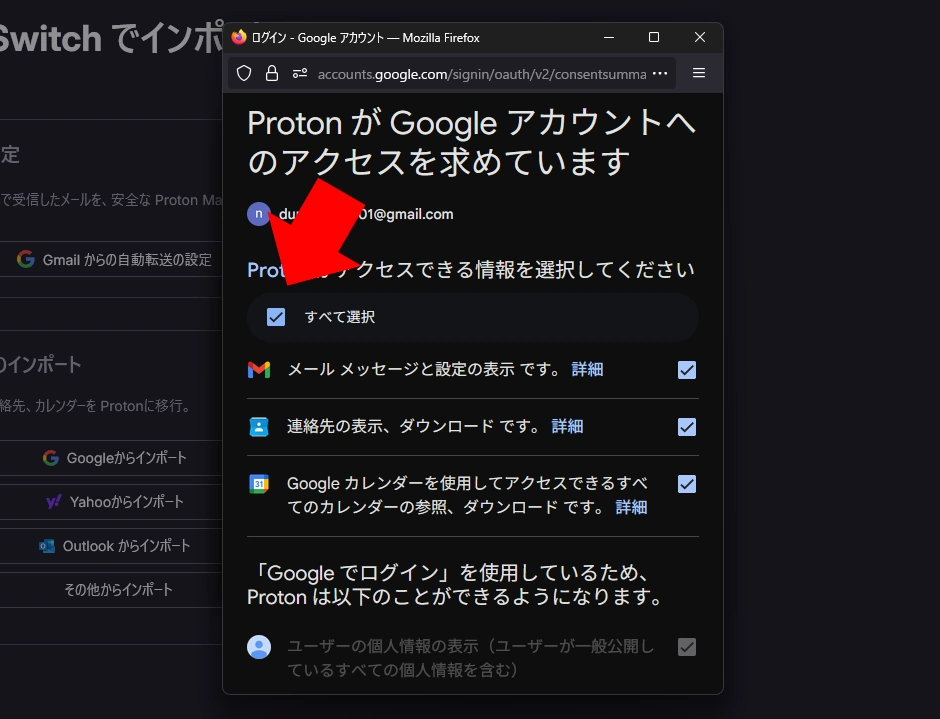Click the Outlook logo on import button
The width and height of the screenshot is (940, 719).
[47, 546]
